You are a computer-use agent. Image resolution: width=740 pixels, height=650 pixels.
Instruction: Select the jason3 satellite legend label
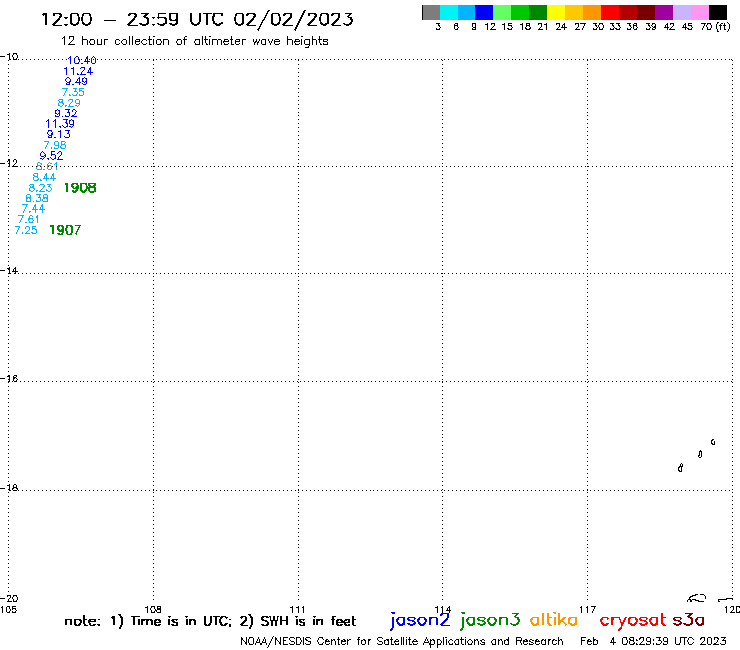coord(490,620)
